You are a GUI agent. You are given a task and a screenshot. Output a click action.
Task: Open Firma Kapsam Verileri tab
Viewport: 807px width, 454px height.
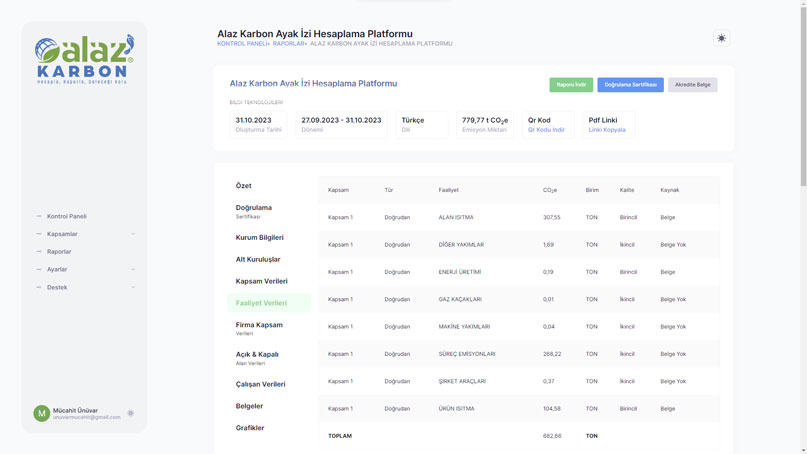[x=259, y=328]
